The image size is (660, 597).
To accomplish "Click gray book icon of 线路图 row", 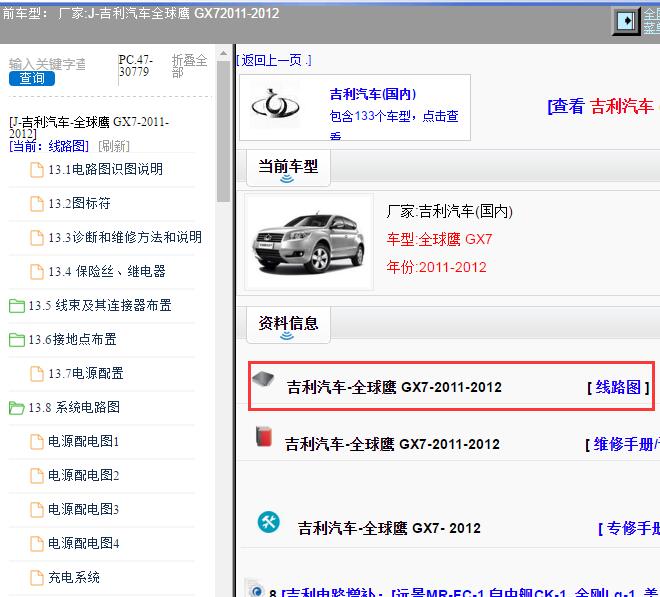I will click(x=263, y=379).
